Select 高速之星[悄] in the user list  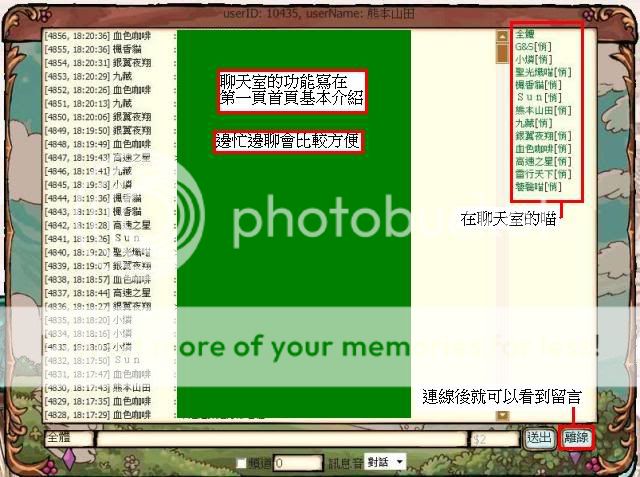[x=543, y=161]
